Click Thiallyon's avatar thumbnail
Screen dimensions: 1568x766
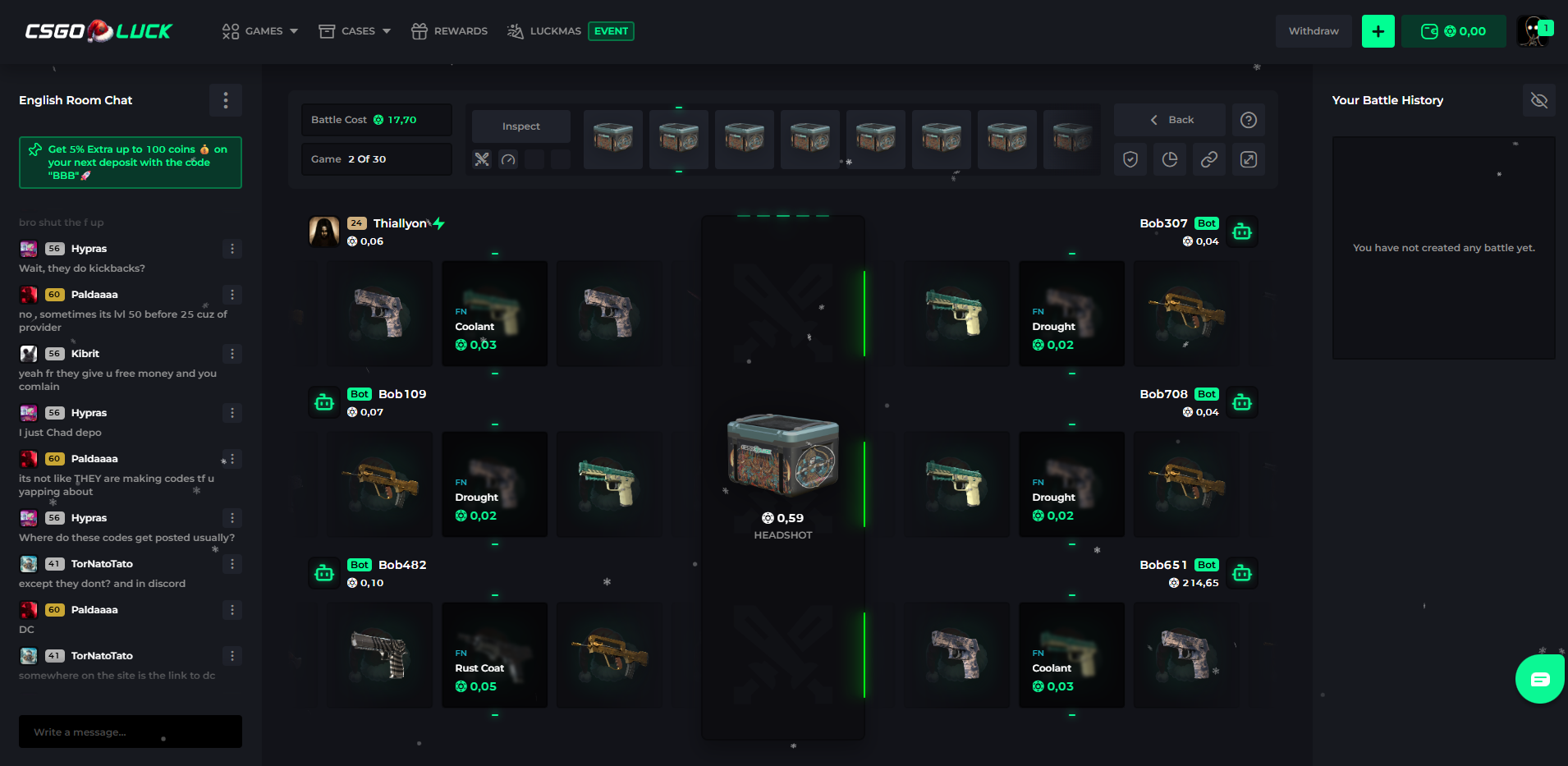click(324, 232)
